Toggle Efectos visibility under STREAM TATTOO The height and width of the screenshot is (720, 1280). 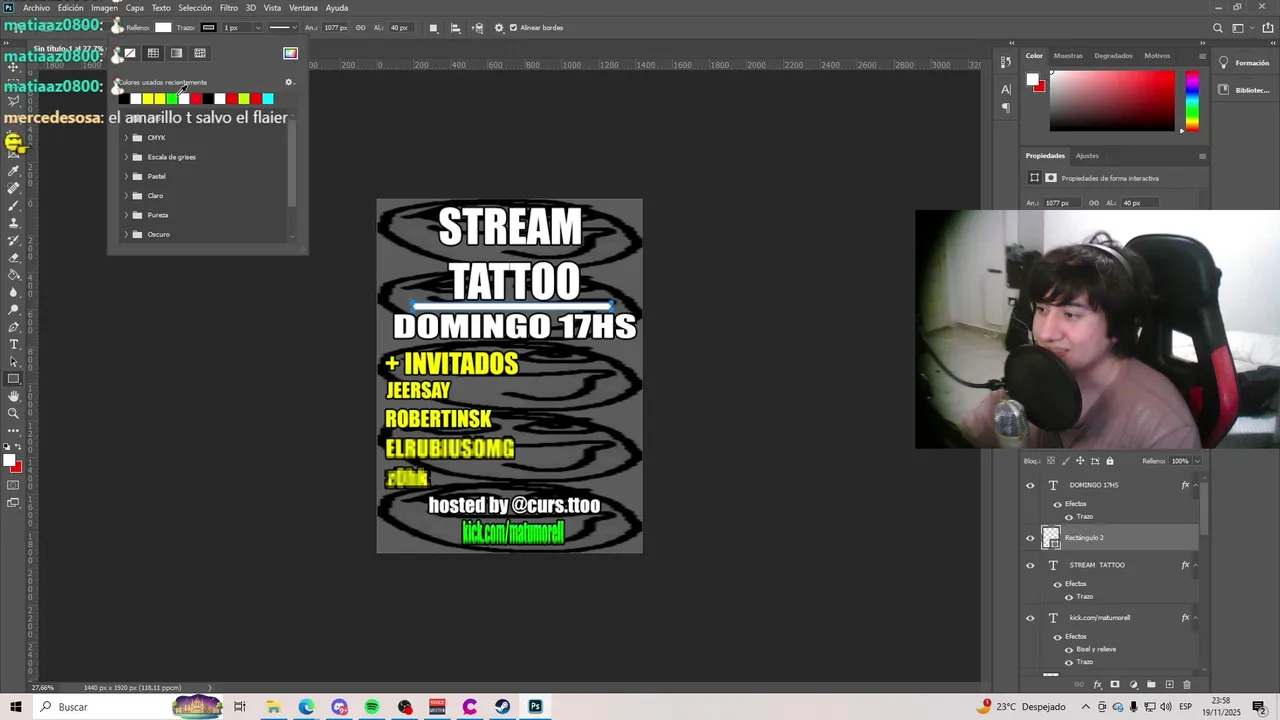pos(1057,584)
